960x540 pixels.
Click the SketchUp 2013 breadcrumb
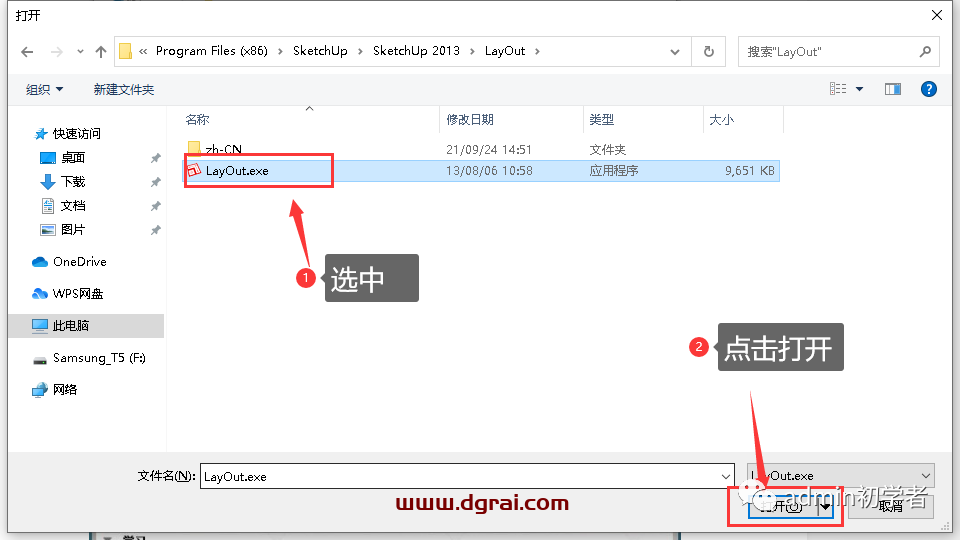tap(416, 51)
